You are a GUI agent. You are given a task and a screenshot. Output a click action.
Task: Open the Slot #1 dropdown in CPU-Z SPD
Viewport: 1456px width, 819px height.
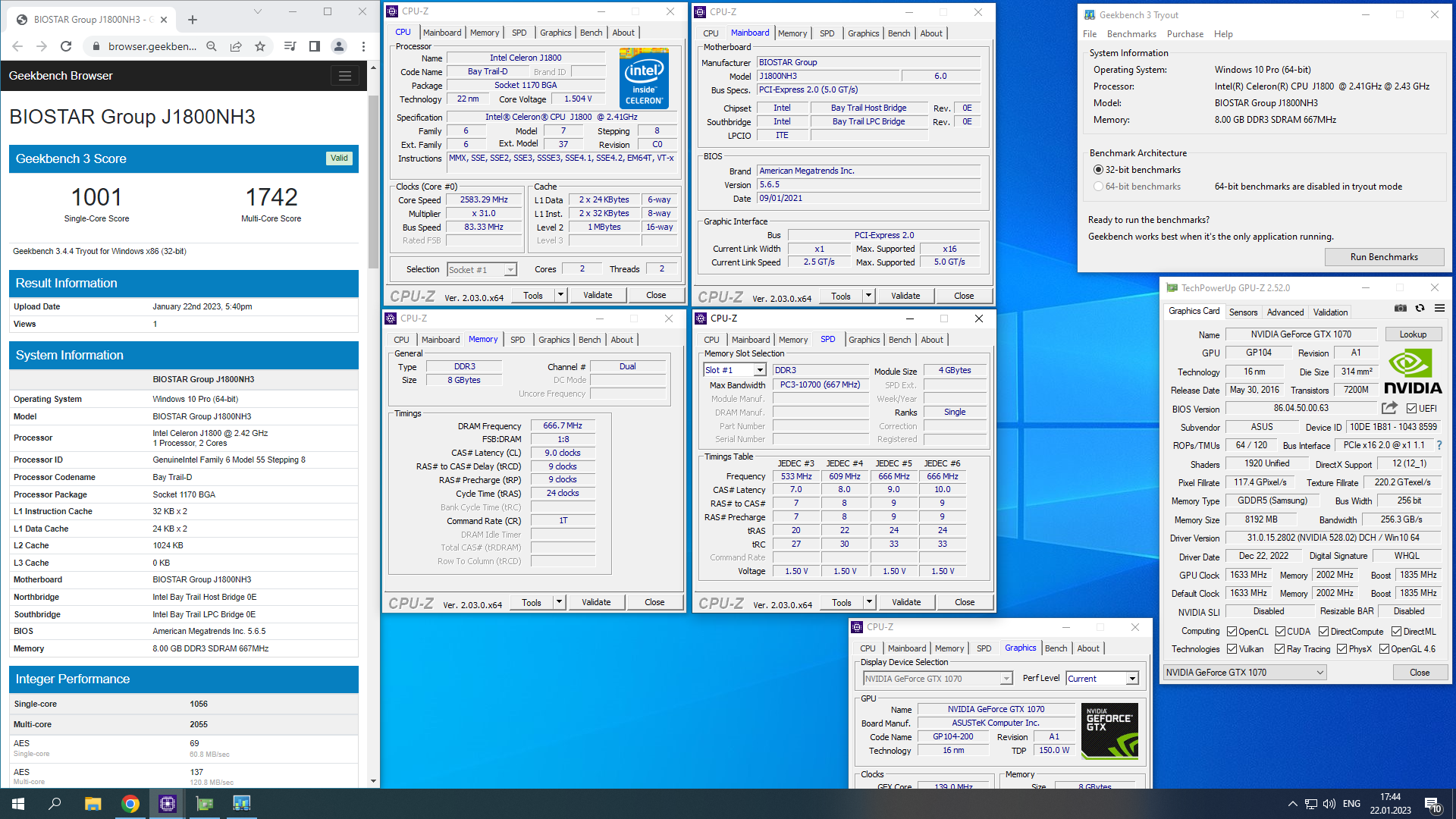click(760, 370)
